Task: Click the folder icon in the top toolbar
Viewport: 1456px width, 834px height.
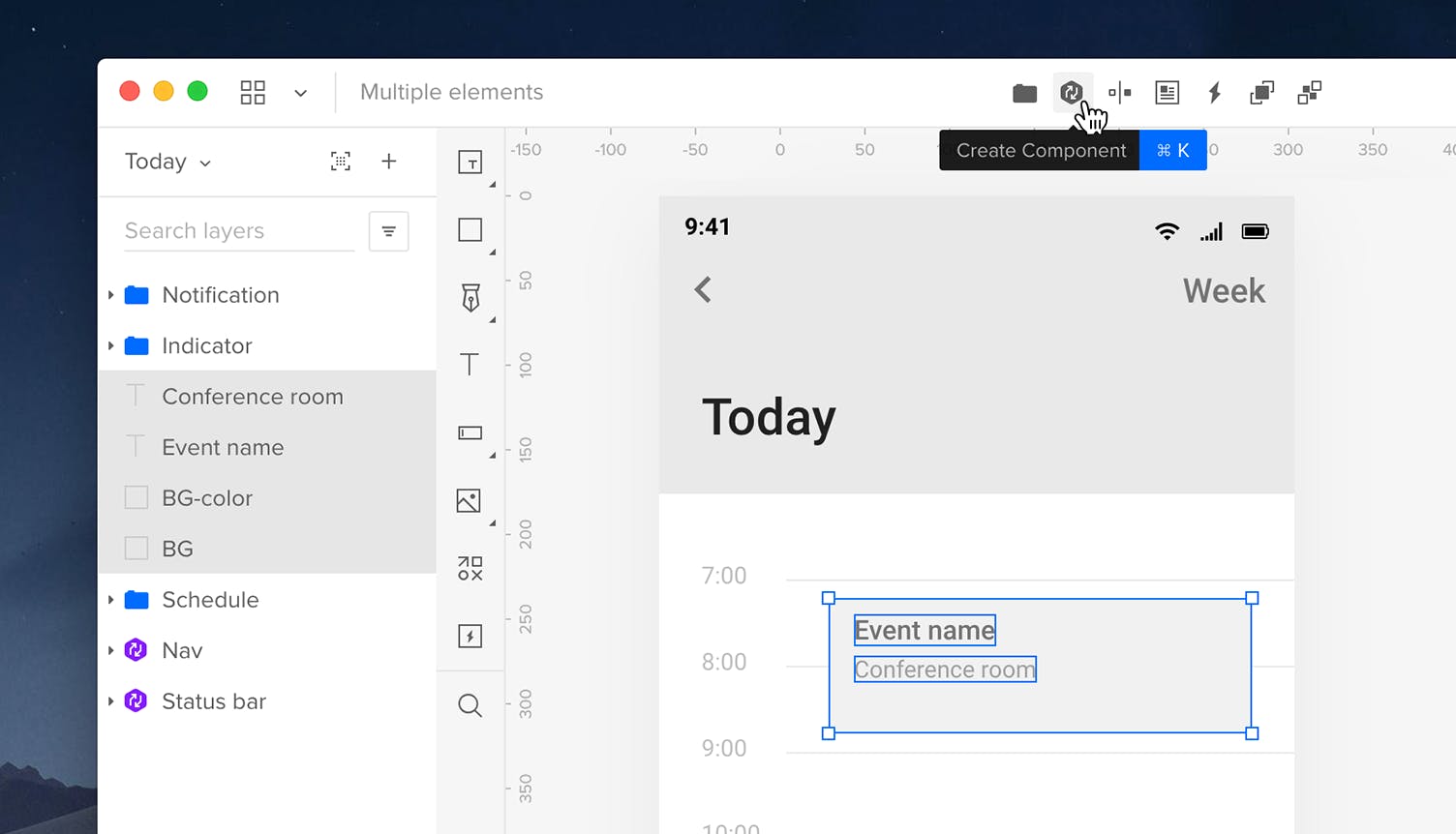Action: [1024, 92]
